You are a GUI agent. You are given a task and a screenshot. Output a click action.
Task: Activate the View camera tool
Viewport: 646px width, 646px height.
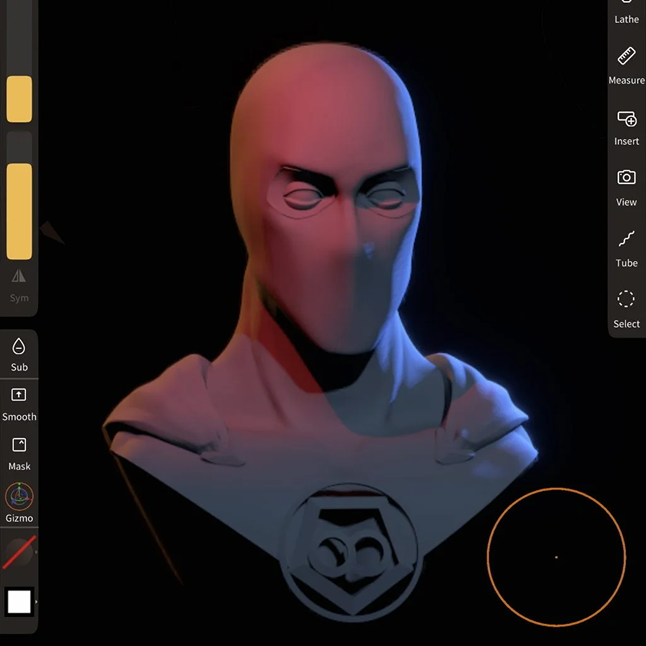pos(626,185)
